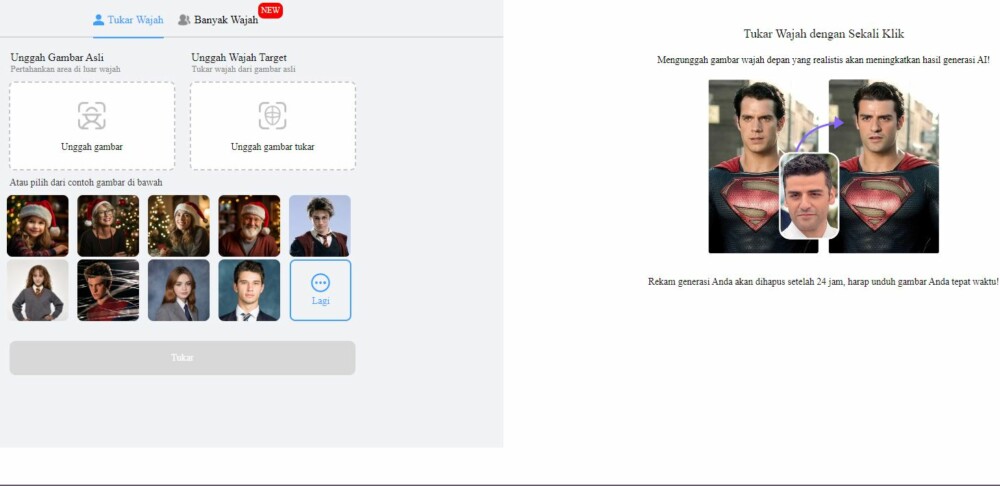This screenshot has height=486, width=1000.
Task: Click the face-swapped Superman result image
Action: (884, 166)
